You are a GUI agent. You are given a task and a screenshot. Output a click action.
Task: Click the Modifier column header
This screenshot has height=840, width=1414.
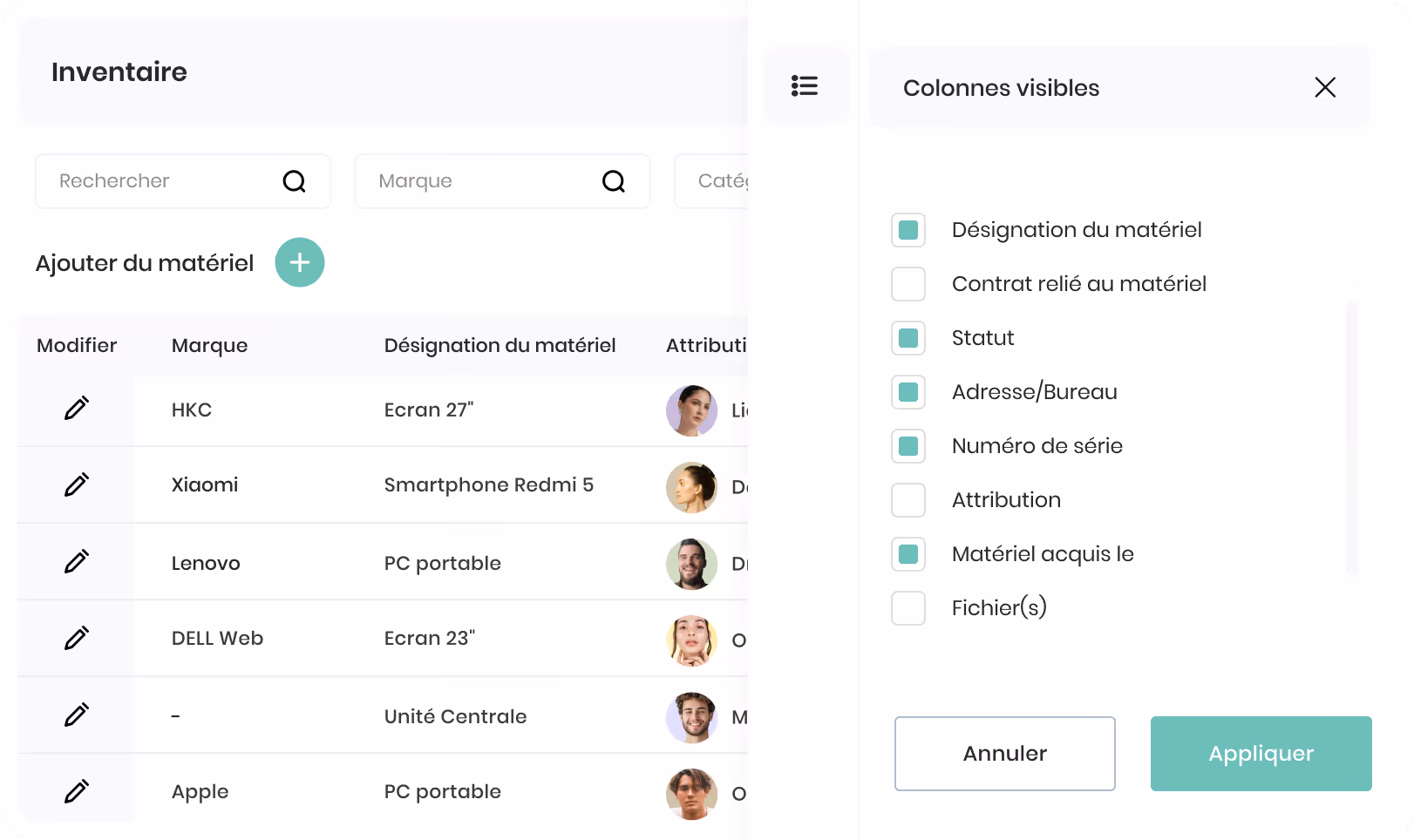click(x=77, y=346)
